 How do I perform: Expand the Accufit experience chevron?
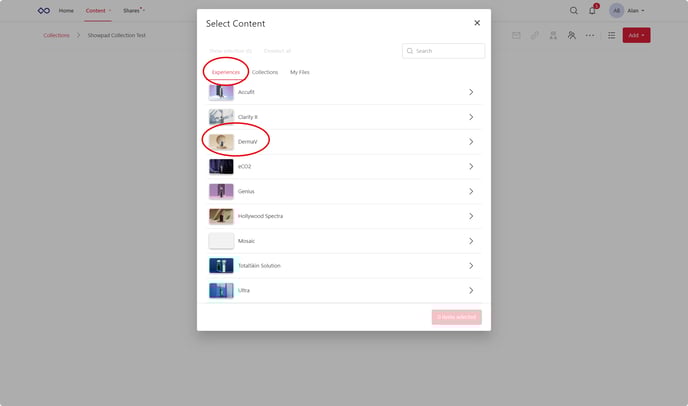pyautogui.click(x=471, y=92)
